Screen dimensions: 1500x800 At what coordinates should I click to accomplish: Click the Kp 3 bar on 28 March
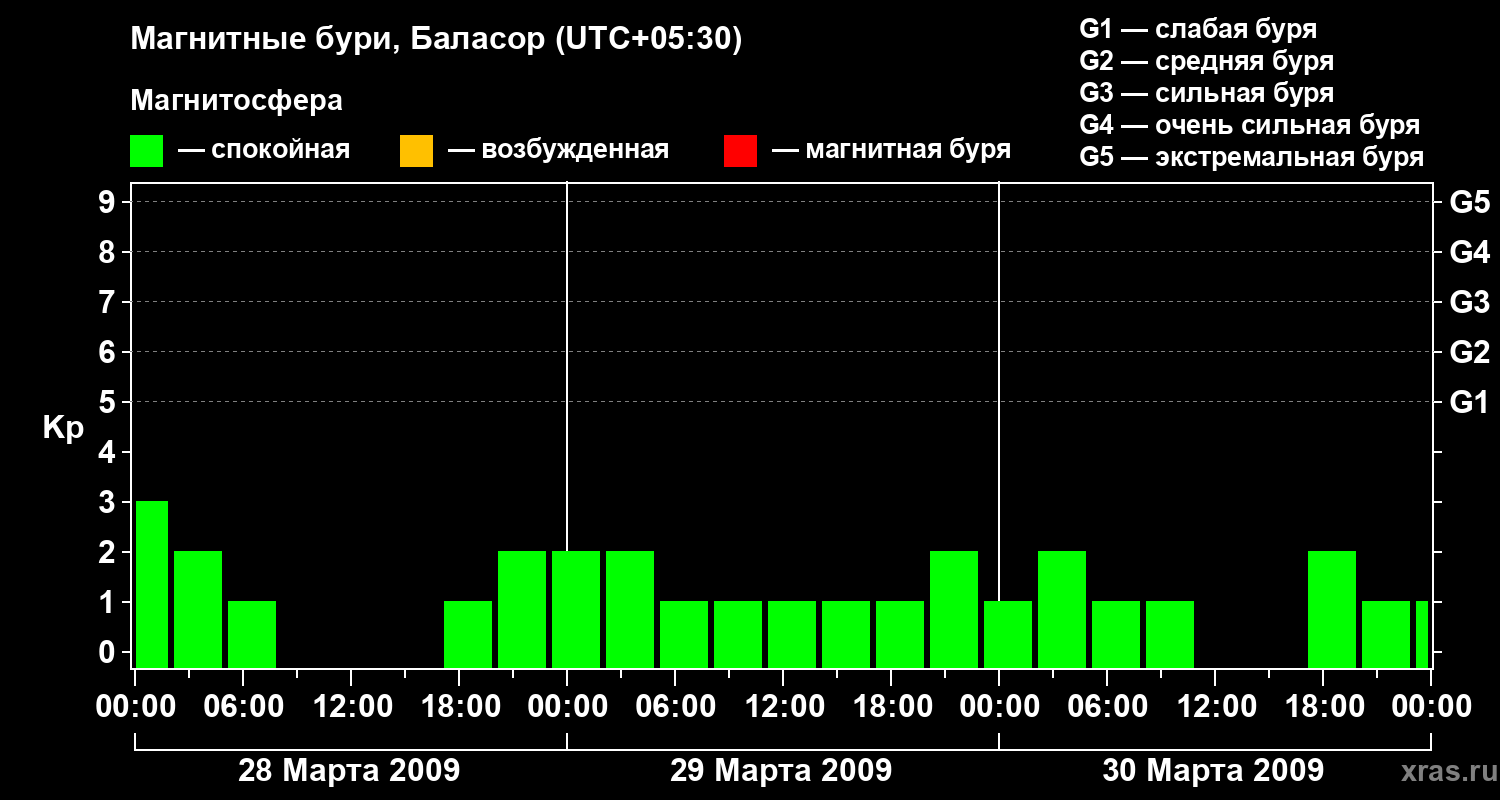pyautogui.click(x=152, y=584)
